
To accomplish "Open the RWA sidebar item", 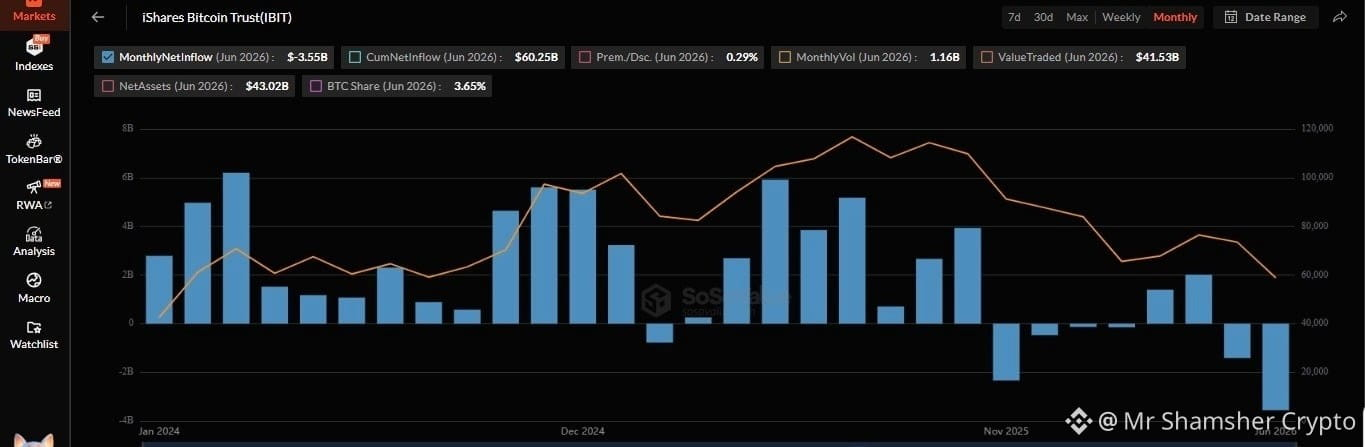I will tap(34, 194).
